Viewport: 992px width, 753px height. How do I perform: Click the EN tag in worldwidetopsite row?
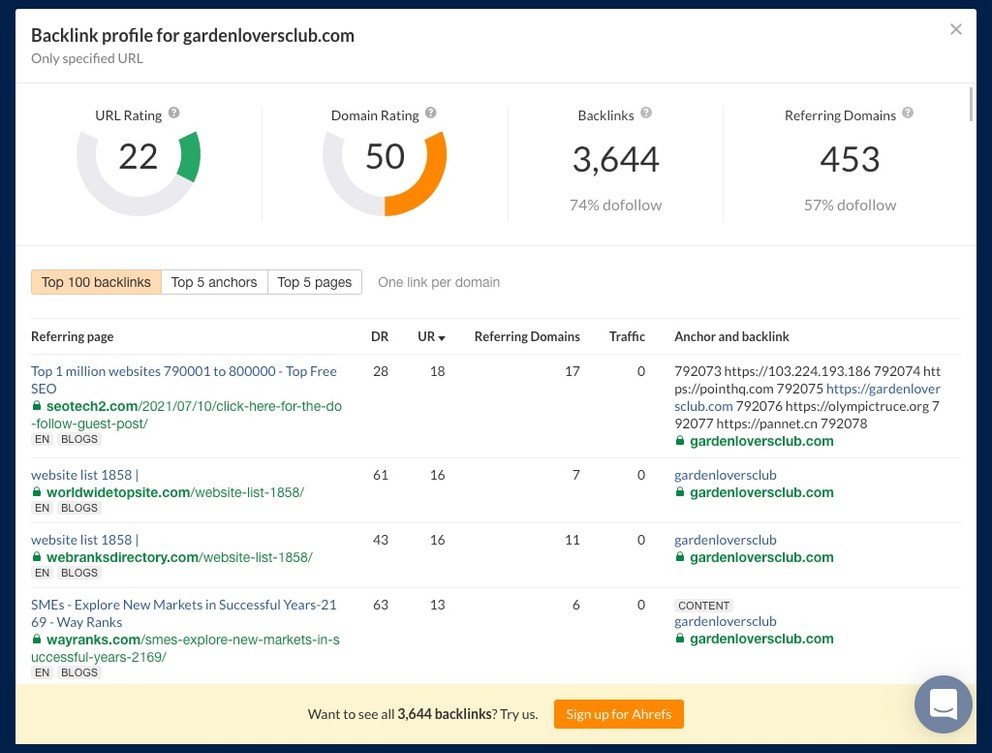pos(42,508)
